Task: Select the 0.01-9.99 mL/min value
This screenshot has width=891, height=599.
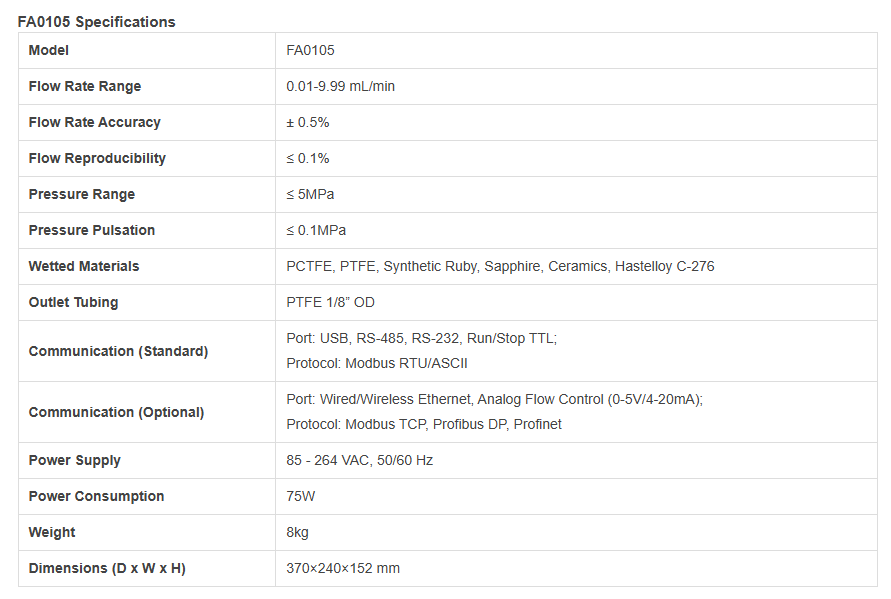Action: point(340,86)
